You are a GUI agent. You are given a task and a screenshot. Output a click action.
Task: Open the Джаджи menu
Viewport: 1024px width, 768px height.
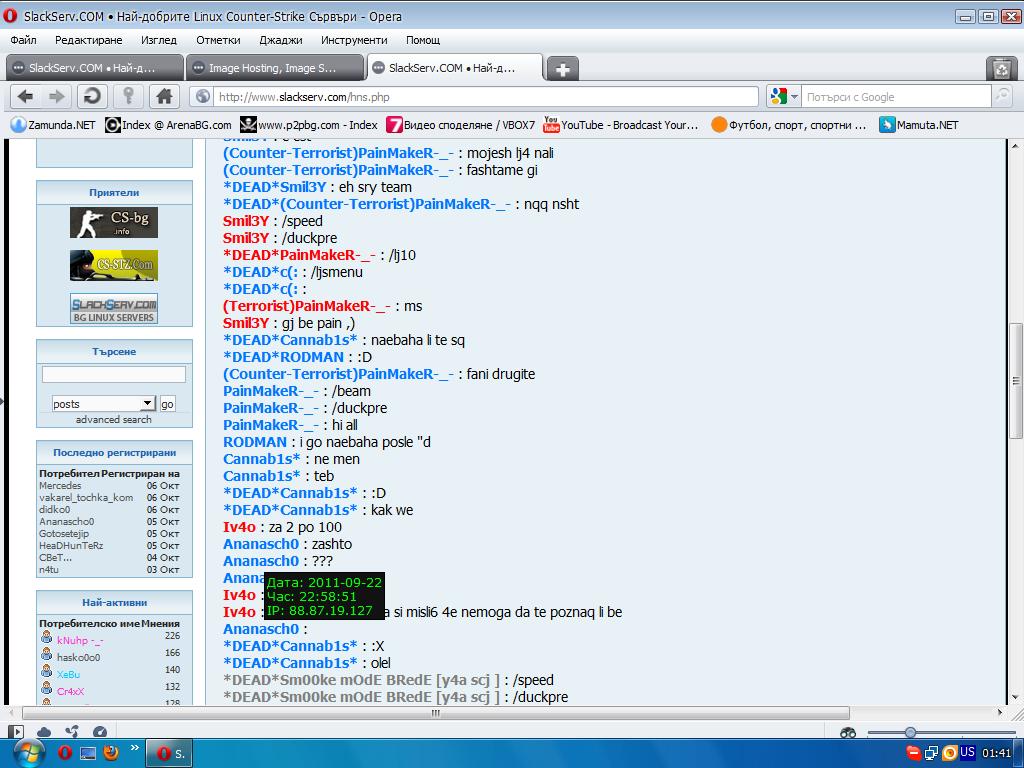click(281, 40)
